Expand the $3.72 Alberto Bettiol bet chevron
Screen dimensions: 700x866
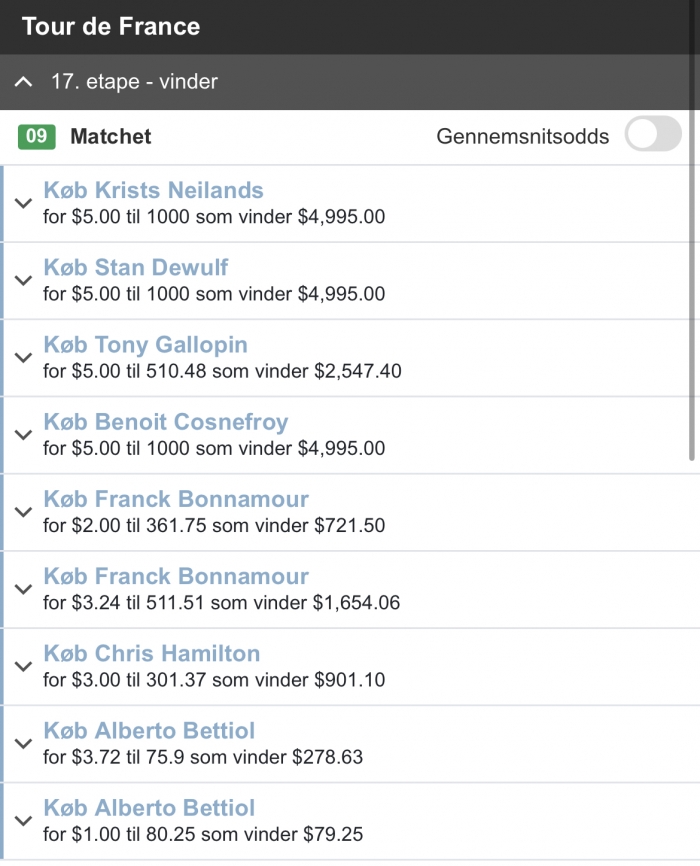[x=23, y=744]
